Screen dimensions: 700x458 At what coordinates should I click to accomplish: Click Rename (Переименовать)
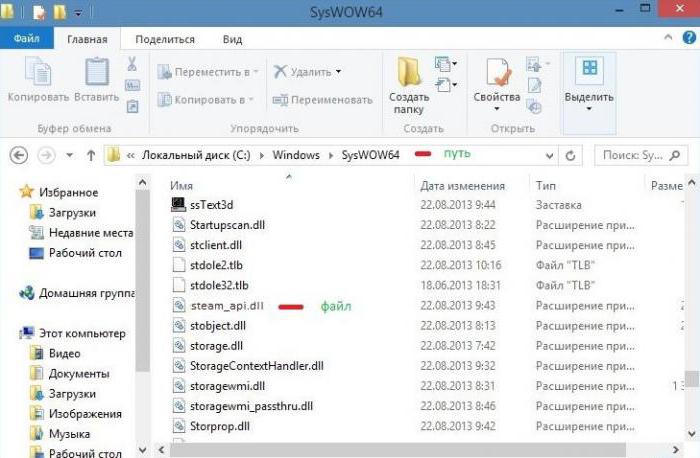322,100
